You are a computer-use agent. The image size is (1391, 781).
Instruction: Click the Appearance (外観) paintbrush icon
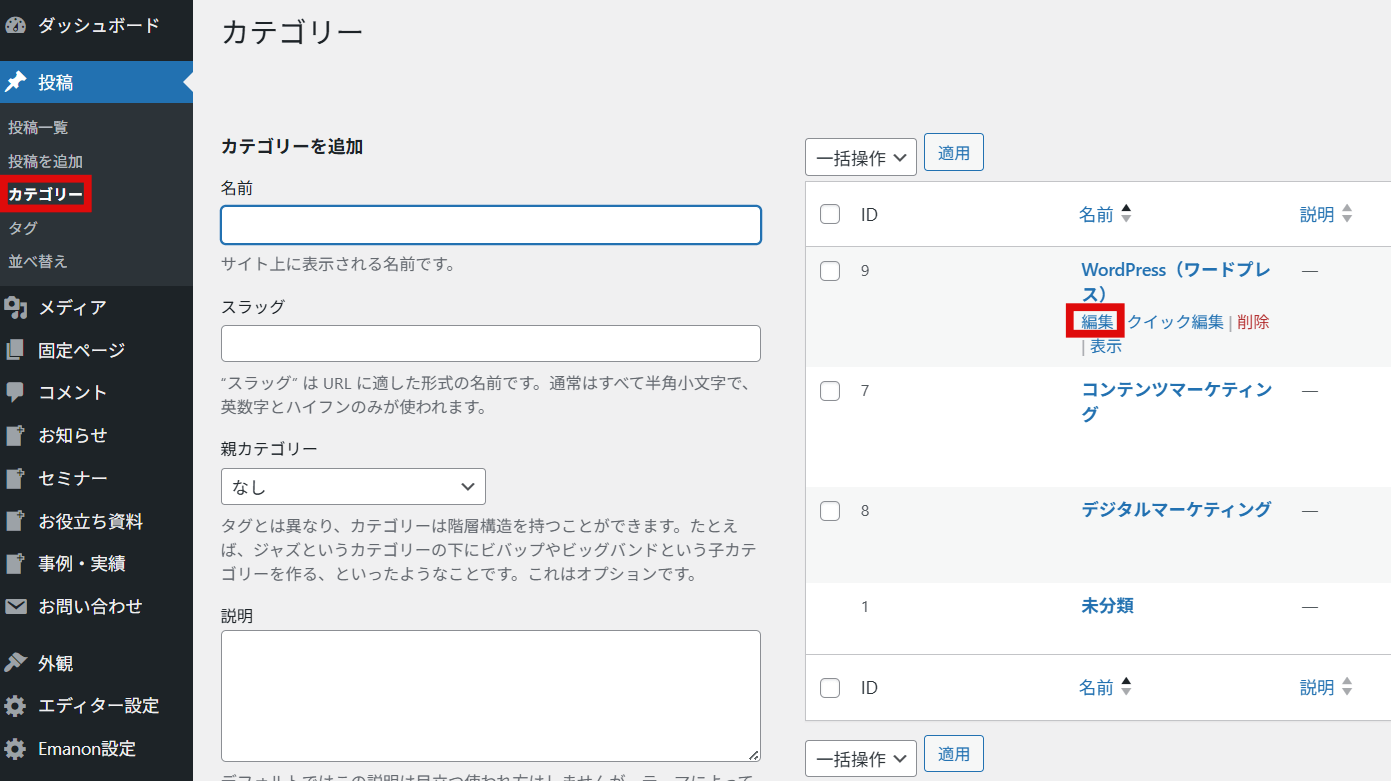(16, 663)
